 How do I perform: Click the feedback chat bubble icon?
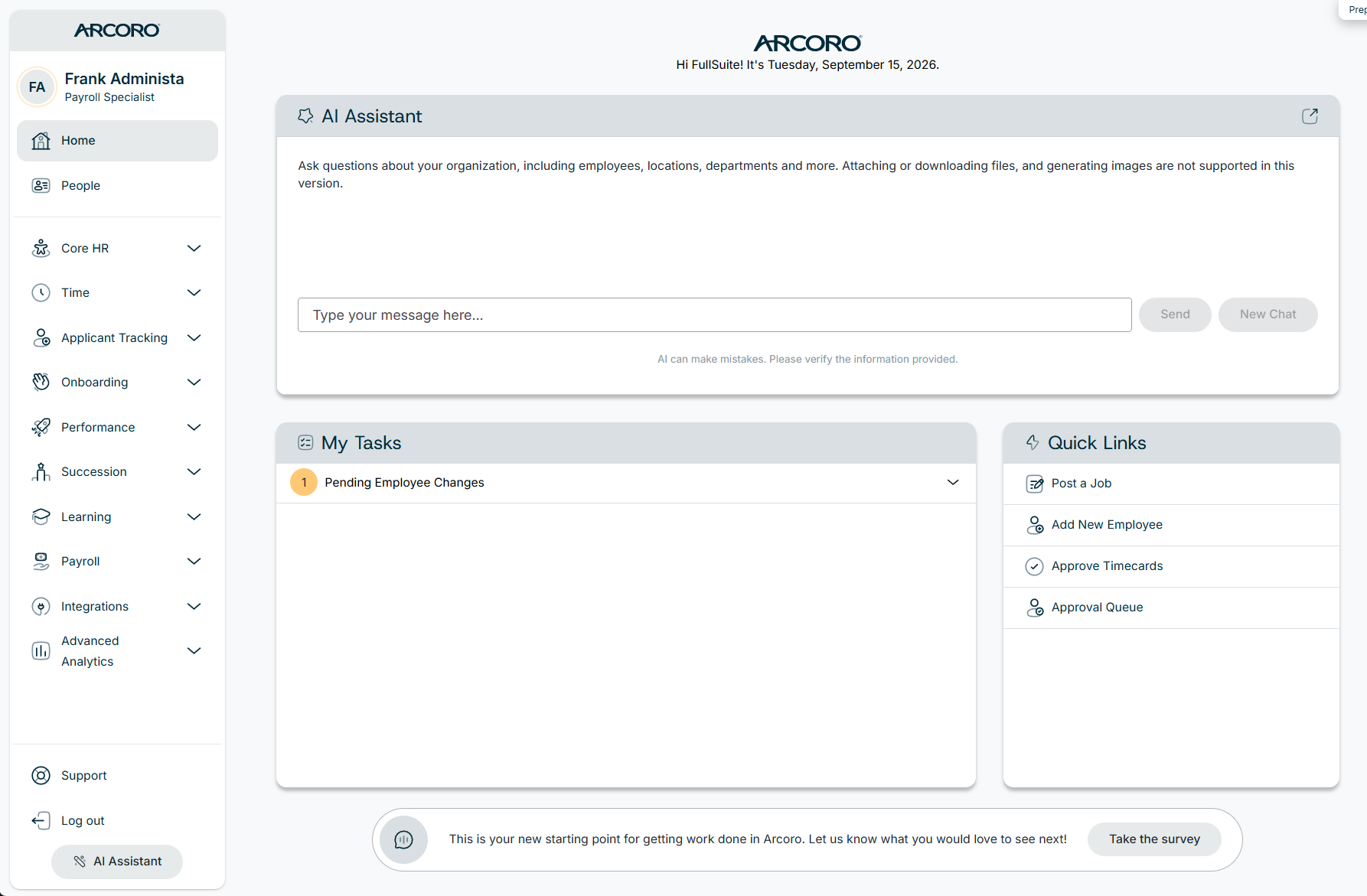(403, 840)
